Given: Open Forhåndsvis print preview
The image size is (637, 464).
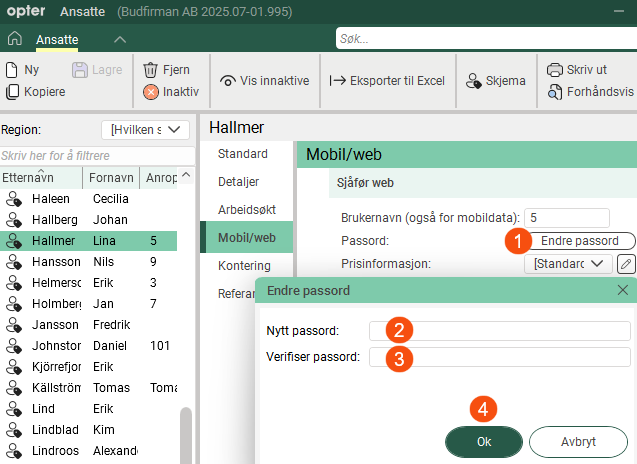Looking at the screenshot, I should point(555,92).
